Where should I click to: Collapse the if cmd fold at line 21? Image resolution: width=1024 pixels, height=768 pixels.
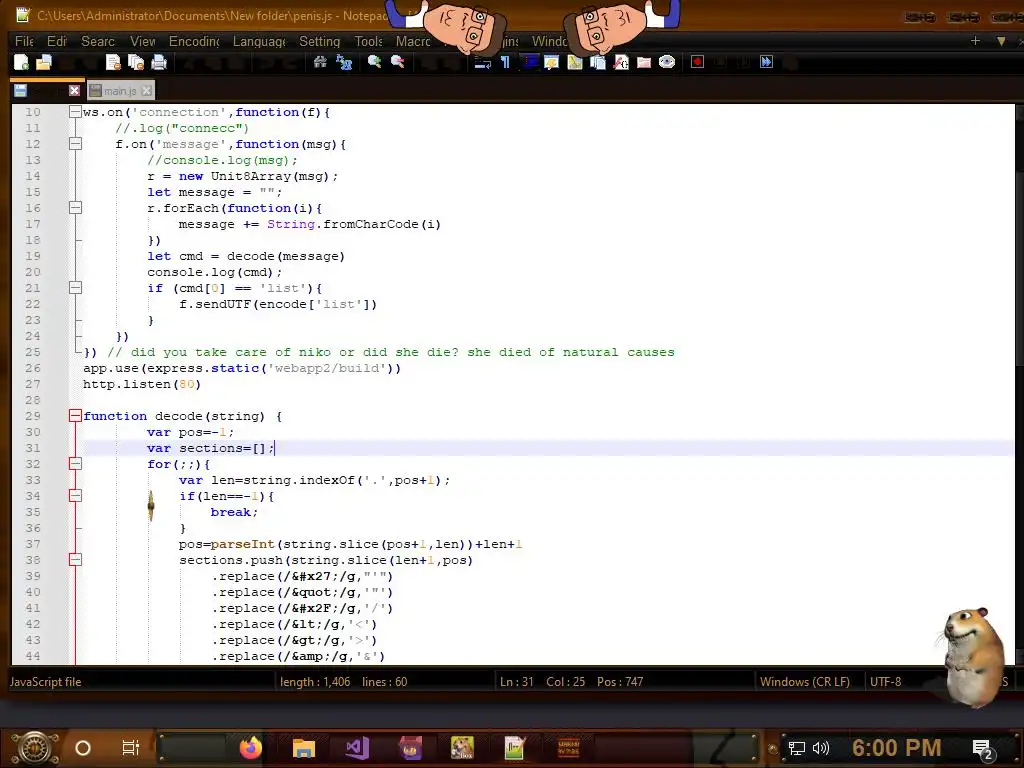[x=75, y=288]
